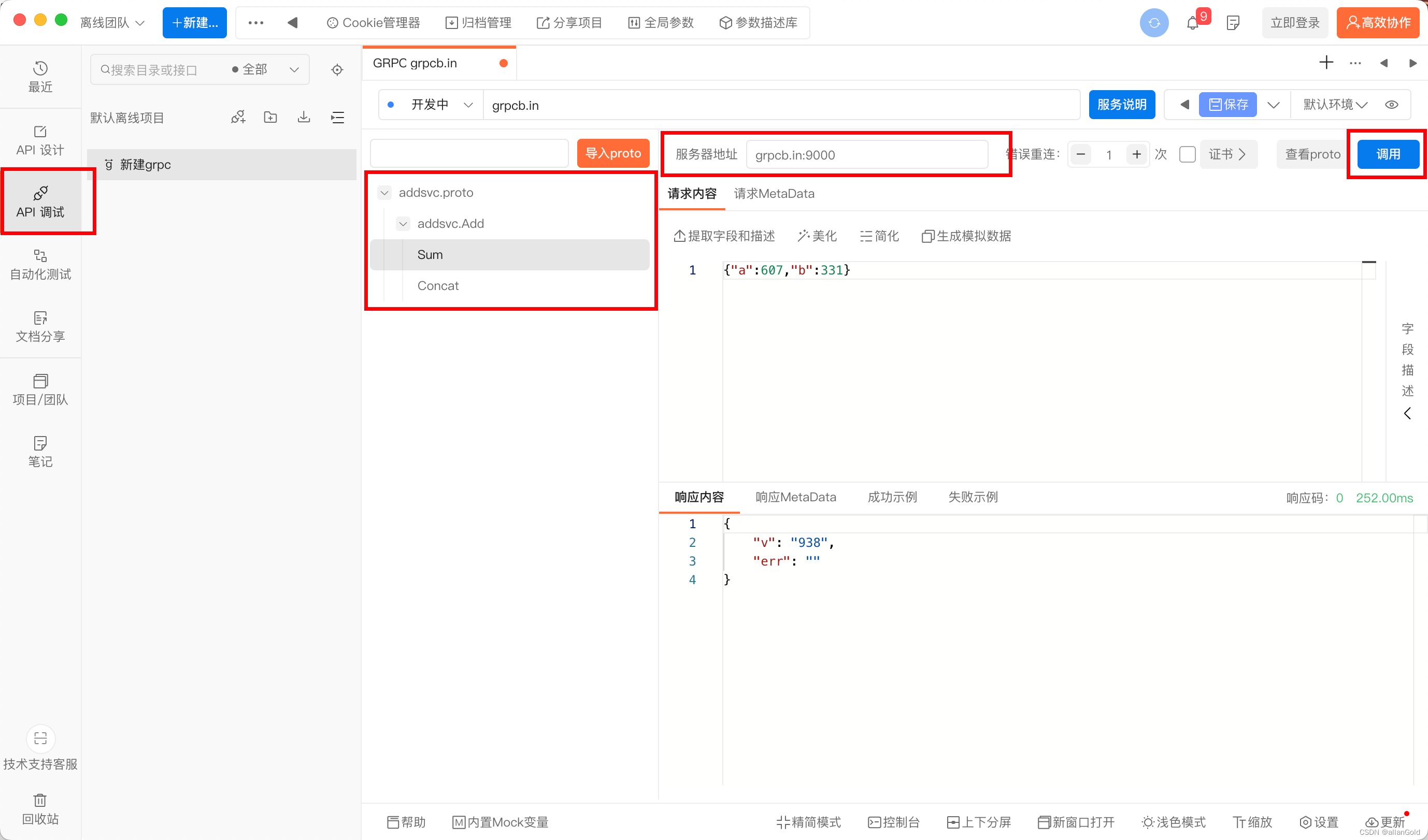Open the API 设计 section

pyautogui.click(x=40, y=140)
